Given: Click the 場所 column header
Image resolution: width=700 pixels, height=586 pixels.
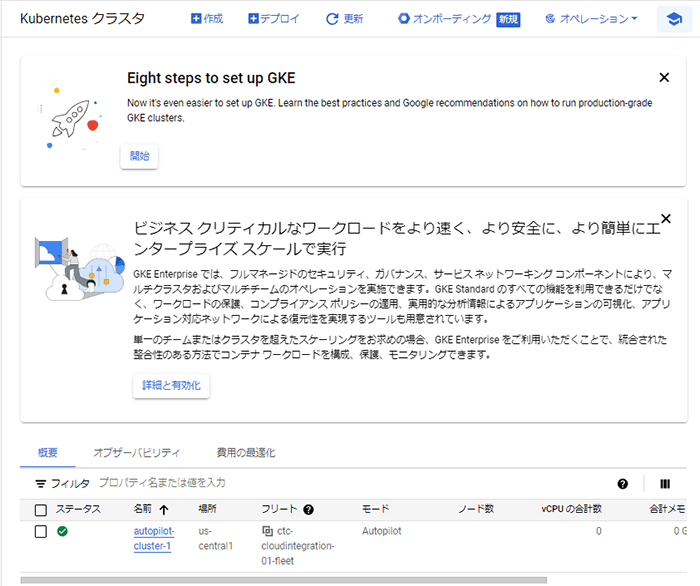Looking at the screenshot, I should (x=208, y=509).
